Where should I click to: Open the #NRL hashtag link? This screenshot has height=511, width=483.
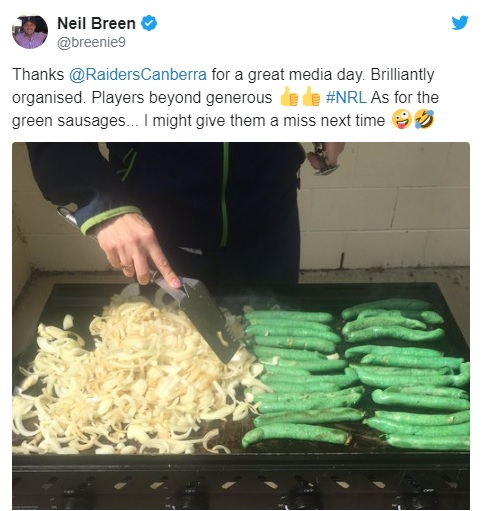coord(346,97)
